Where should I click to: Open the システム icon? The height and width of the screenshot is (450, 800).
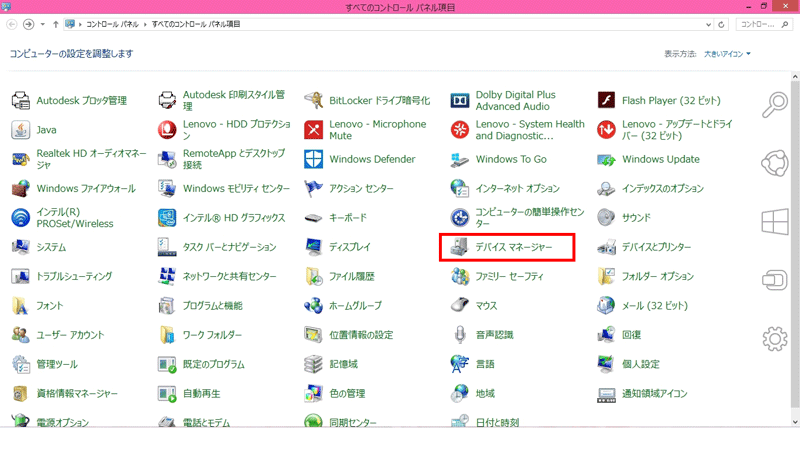pos(20,247)
